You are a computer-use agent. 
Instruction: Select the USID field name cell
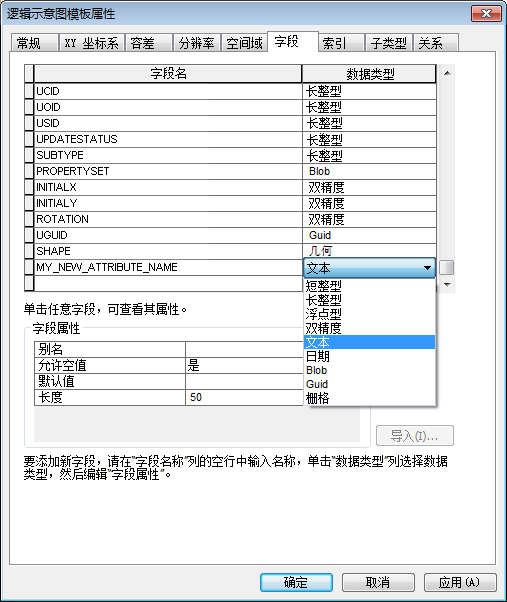[x=168, y=123]
